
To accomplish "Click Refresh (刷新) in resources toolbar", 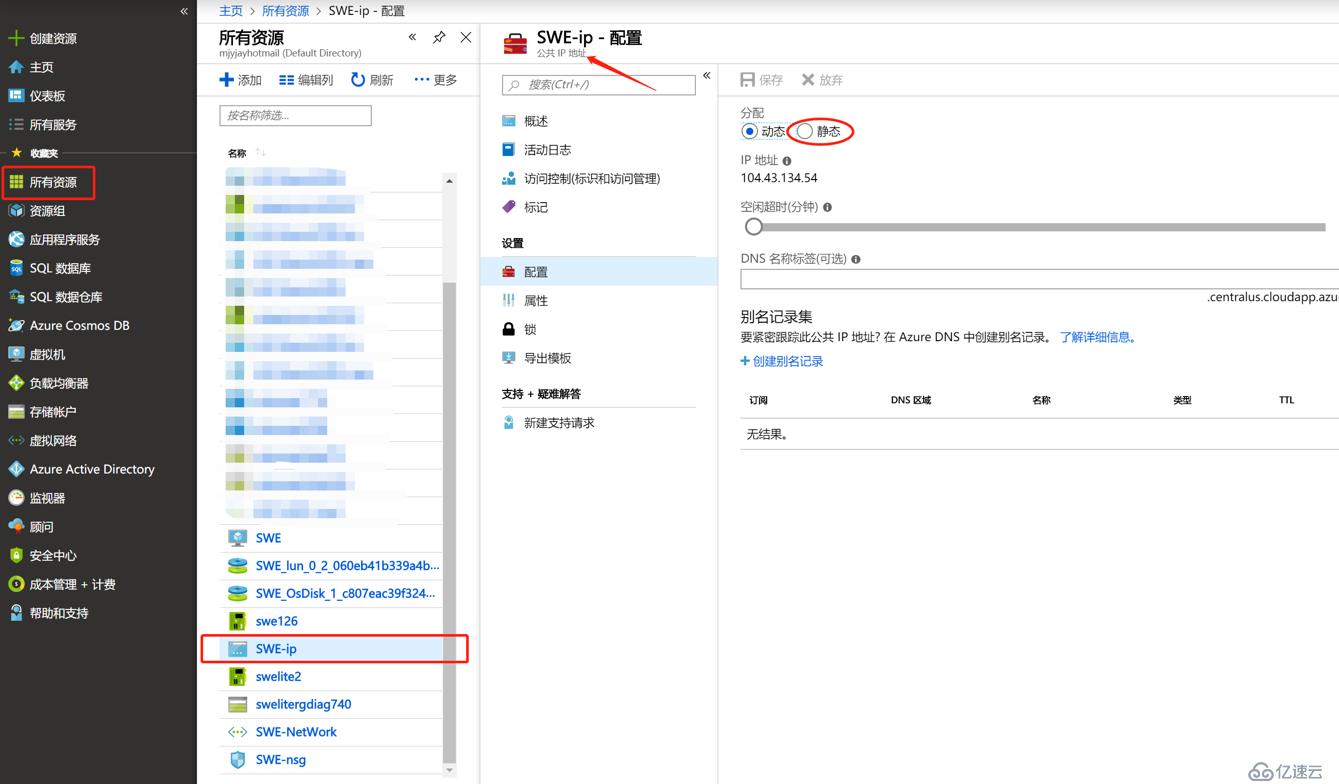I will coord(372,80).
